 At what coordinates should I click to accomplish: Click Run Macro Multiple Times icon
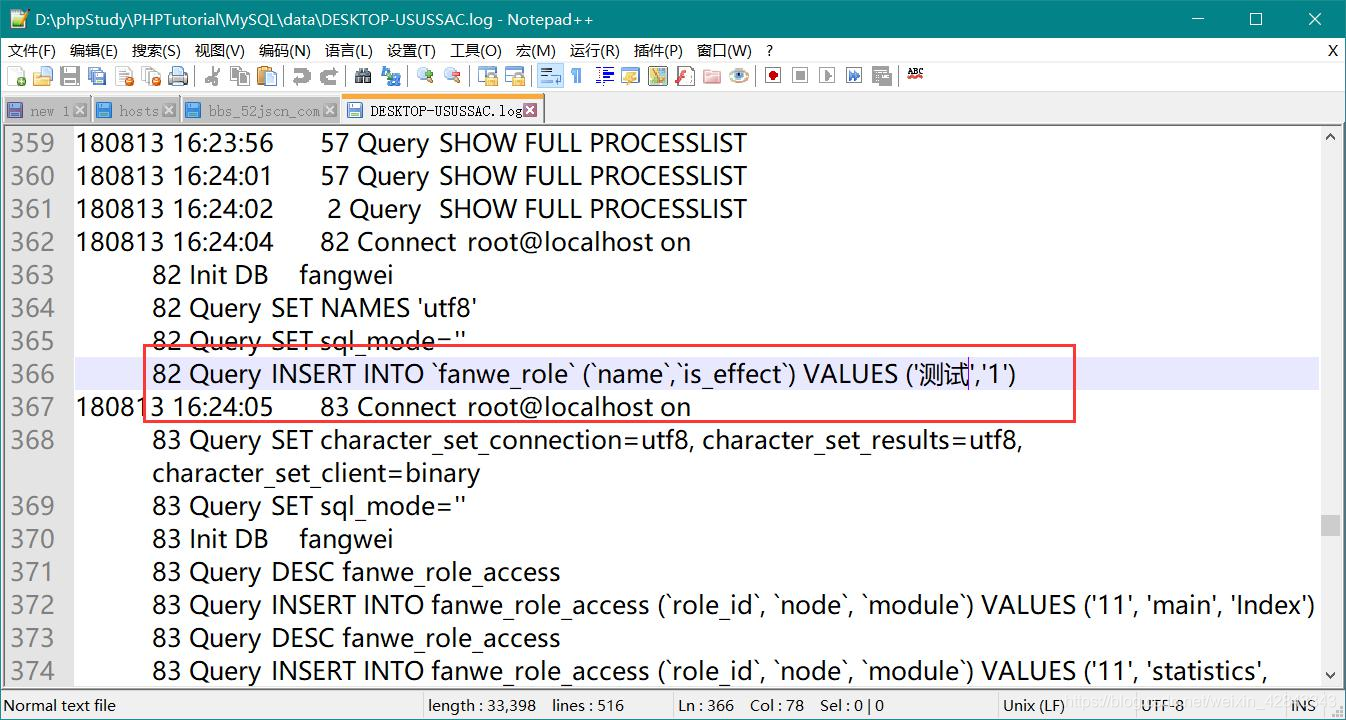pyautogui.click(x=854, y=76)
